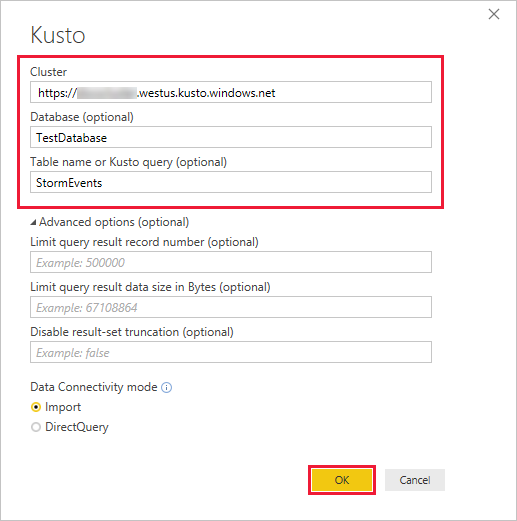Close the Kusto dialog with X
This screenshot has height=521, width=517.
pos(494,14)
